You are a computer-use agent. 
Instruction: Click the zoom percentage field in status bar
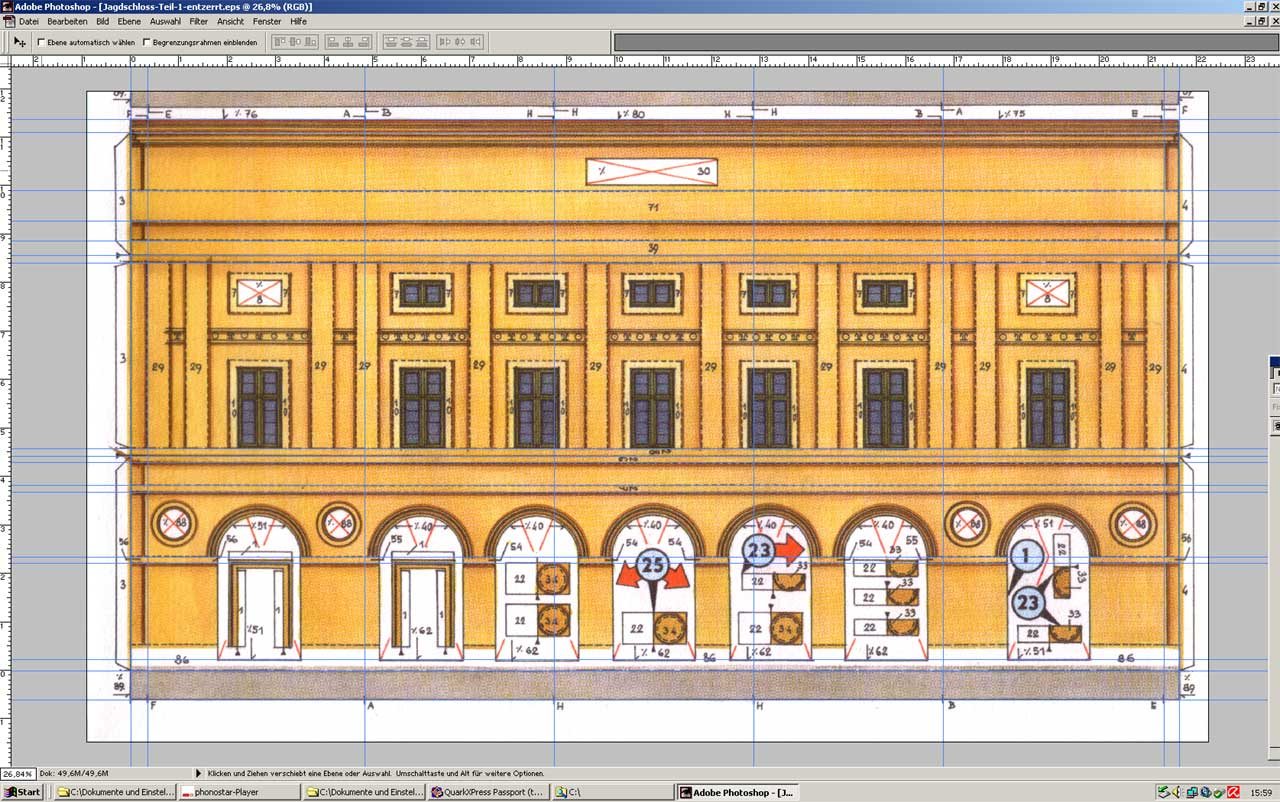[x=16, y=773]
